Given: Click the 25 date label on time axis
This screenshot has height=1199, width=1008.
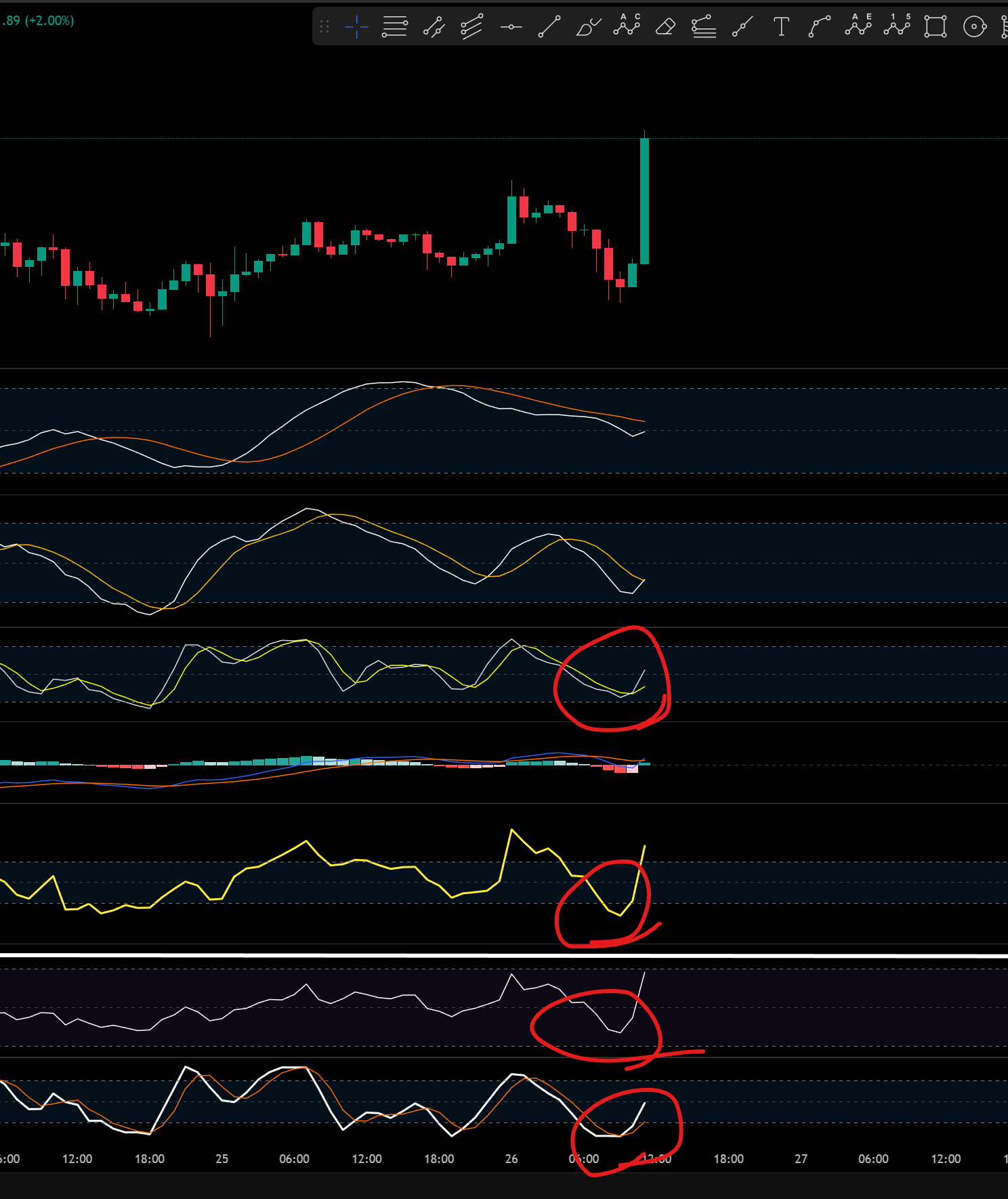Looking at the screenshot, I should pos(222,1159).
